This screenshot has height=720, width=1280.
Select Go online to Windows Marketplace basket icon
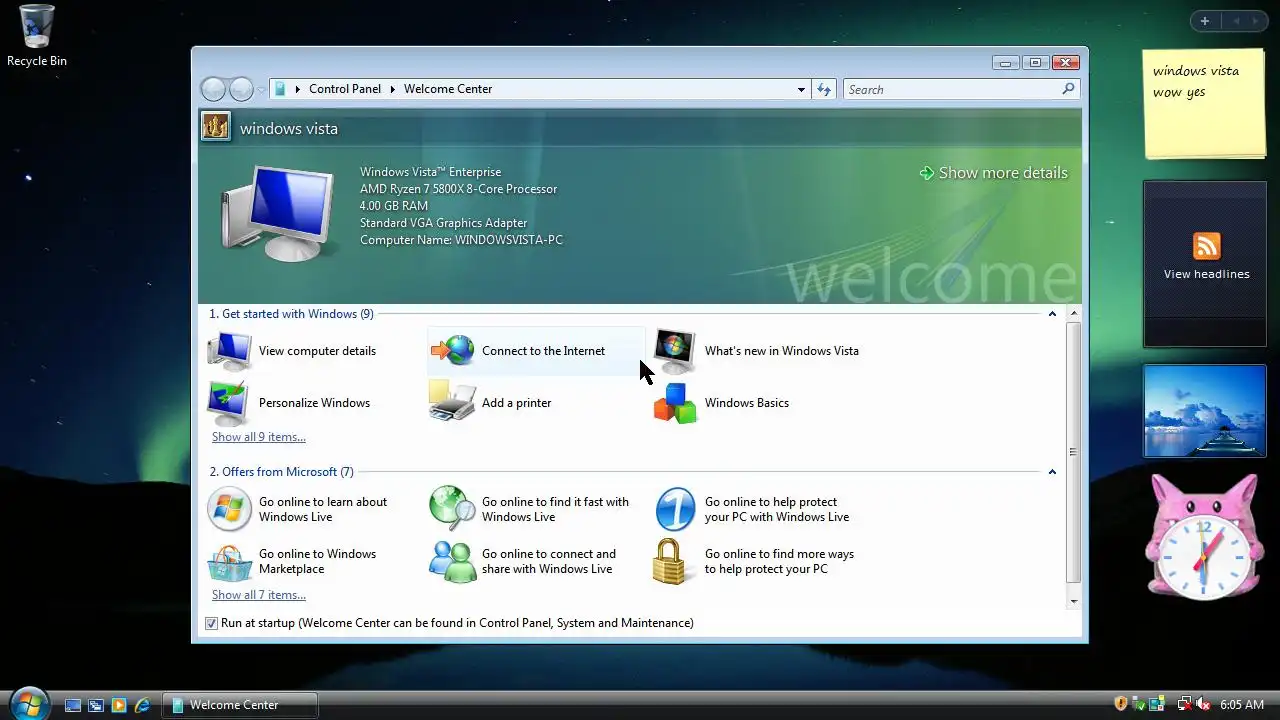pyautogui.click(x=229, y=561)
